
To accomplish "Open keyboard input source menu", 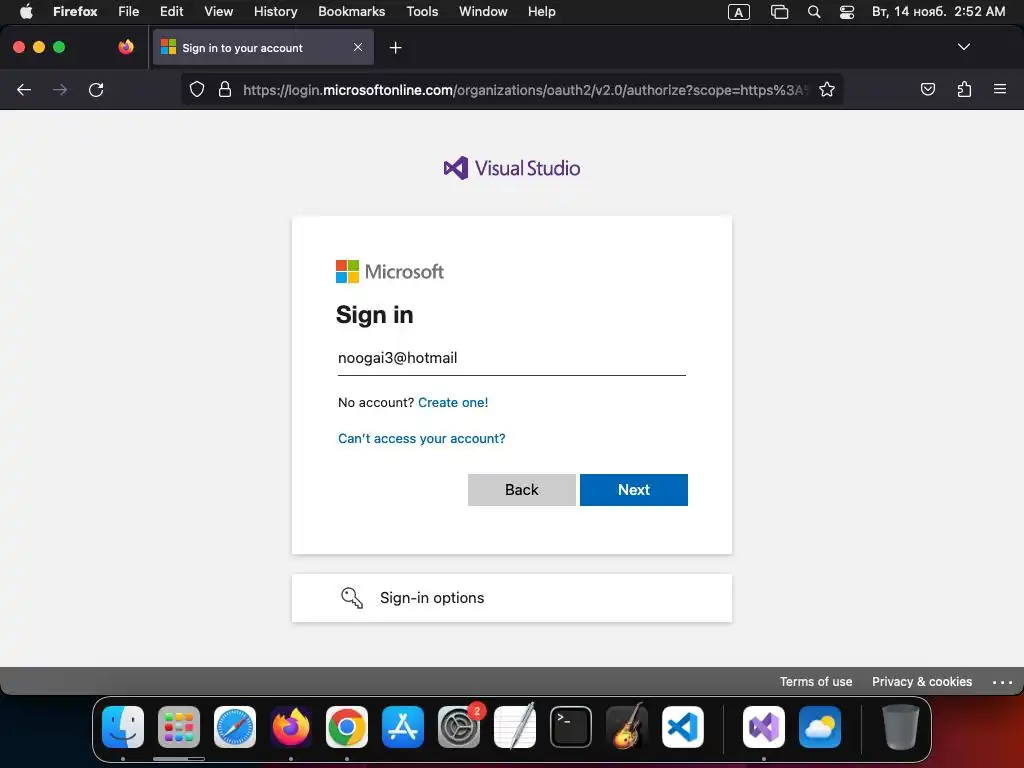I will [x=739, y=12].
